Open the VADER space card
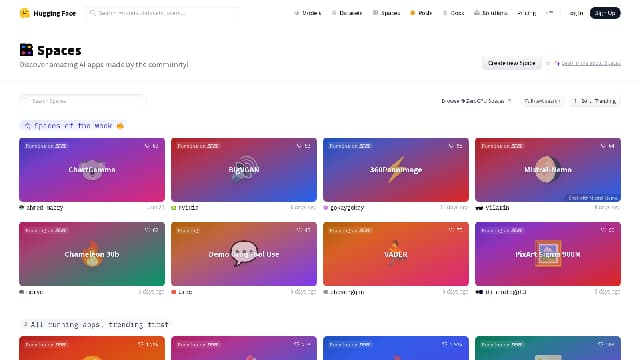The image size is (640, 360). pyautogui.click(x=396, y=254)
